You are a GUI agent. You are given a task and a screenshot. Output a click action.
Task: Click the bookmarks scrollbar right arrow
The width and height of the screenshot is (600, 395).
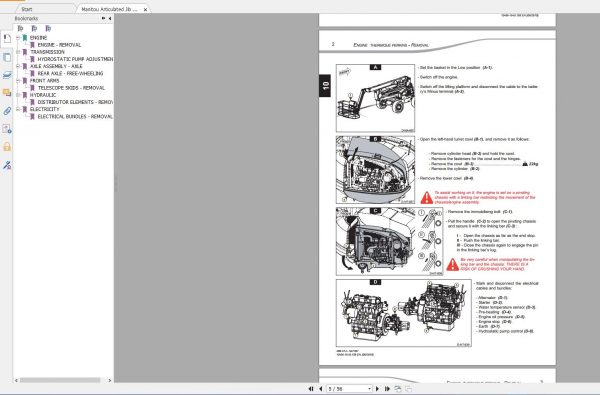coord(110,380)
